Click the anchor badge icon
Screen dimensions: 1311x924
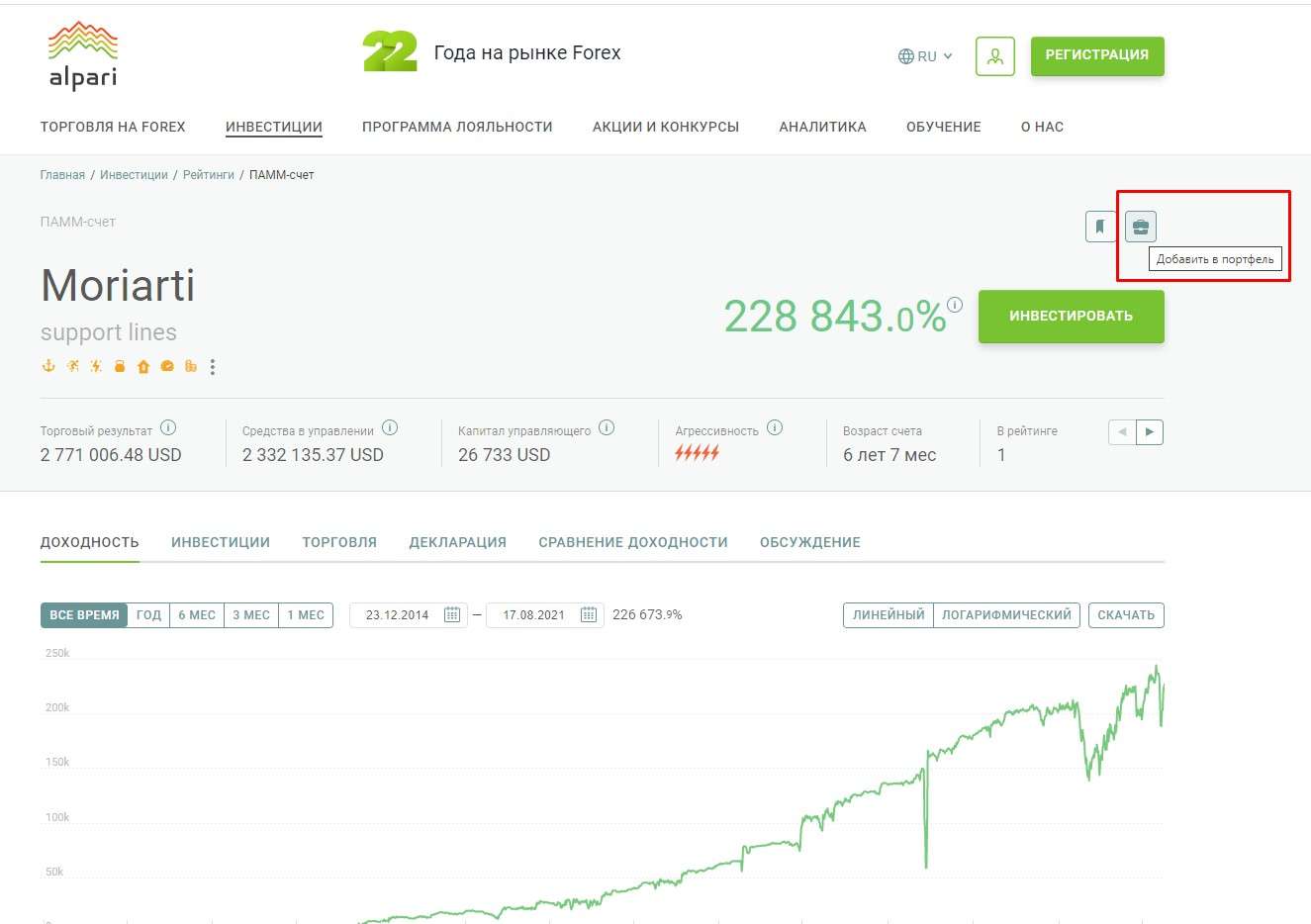tap(48, 366)
